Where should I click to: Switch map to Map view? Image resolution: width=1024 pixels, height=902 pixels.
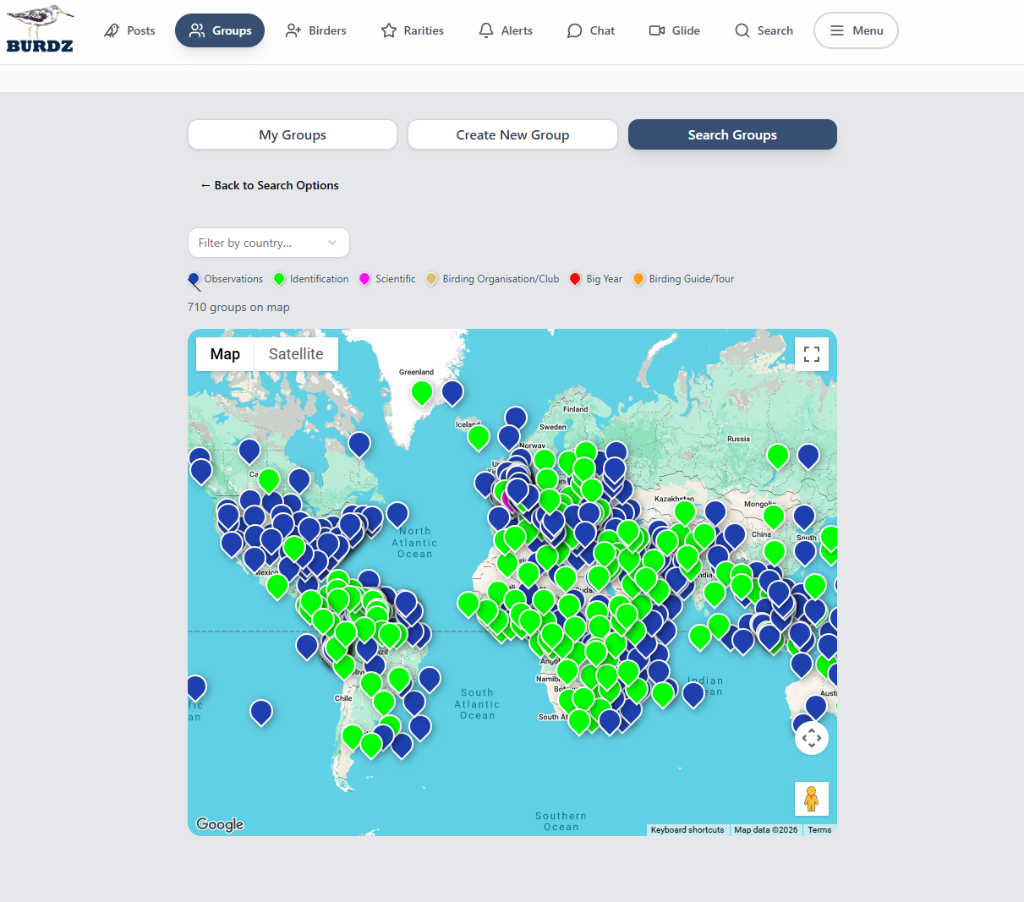point(225,354)
